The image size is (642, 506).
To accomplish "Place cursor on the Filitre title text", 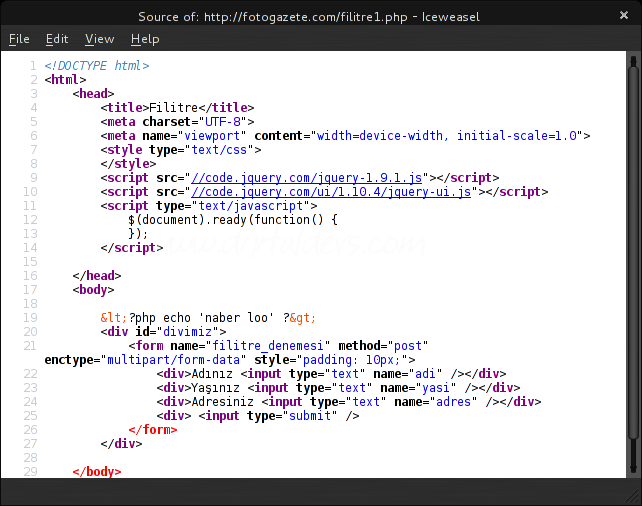I will [x=173, y=108].
